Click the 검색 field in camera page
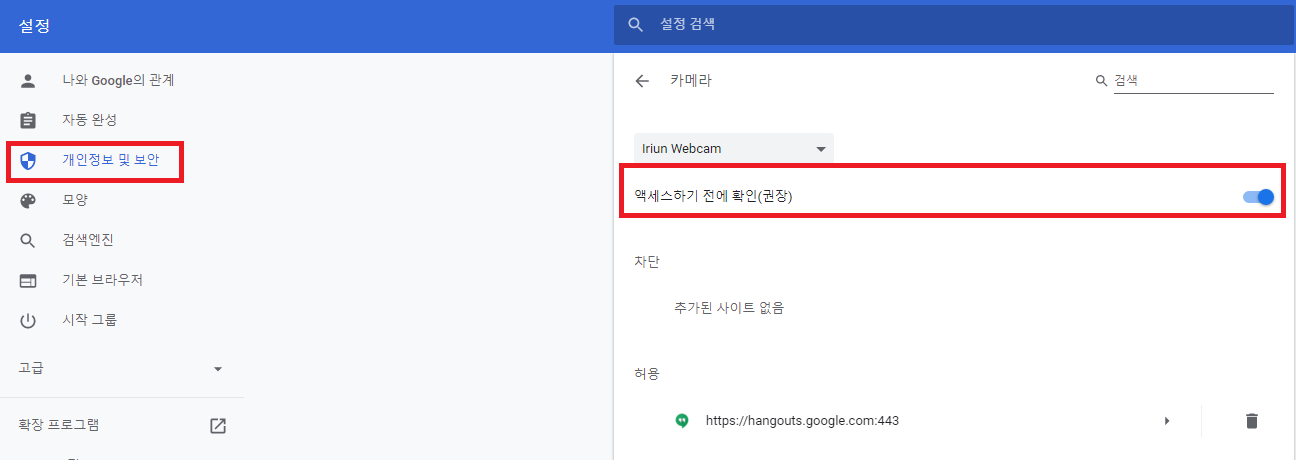The width and height of the screenshot is (1296, 465). (1194, 81)
